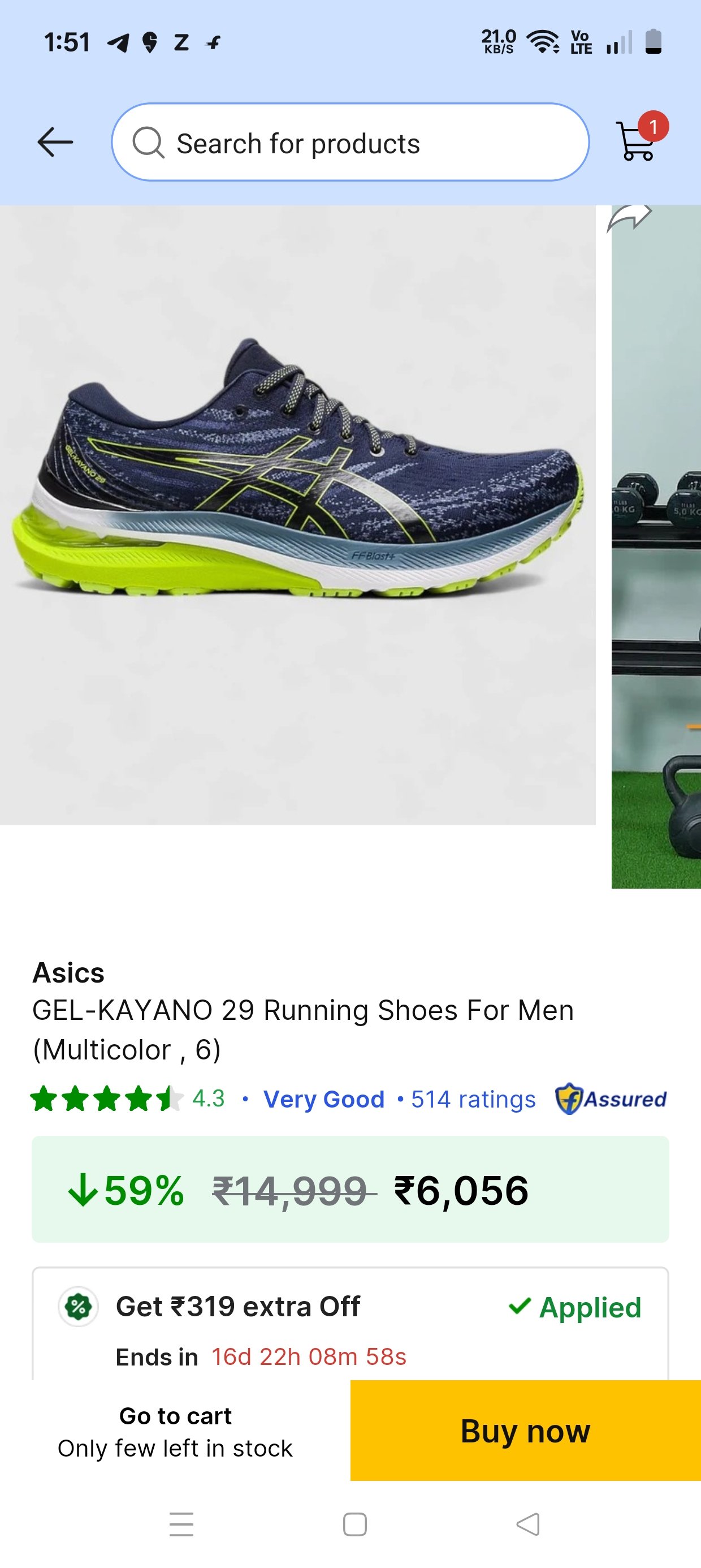
Task: Tap the back arrow icon
Action: (55, 143)
